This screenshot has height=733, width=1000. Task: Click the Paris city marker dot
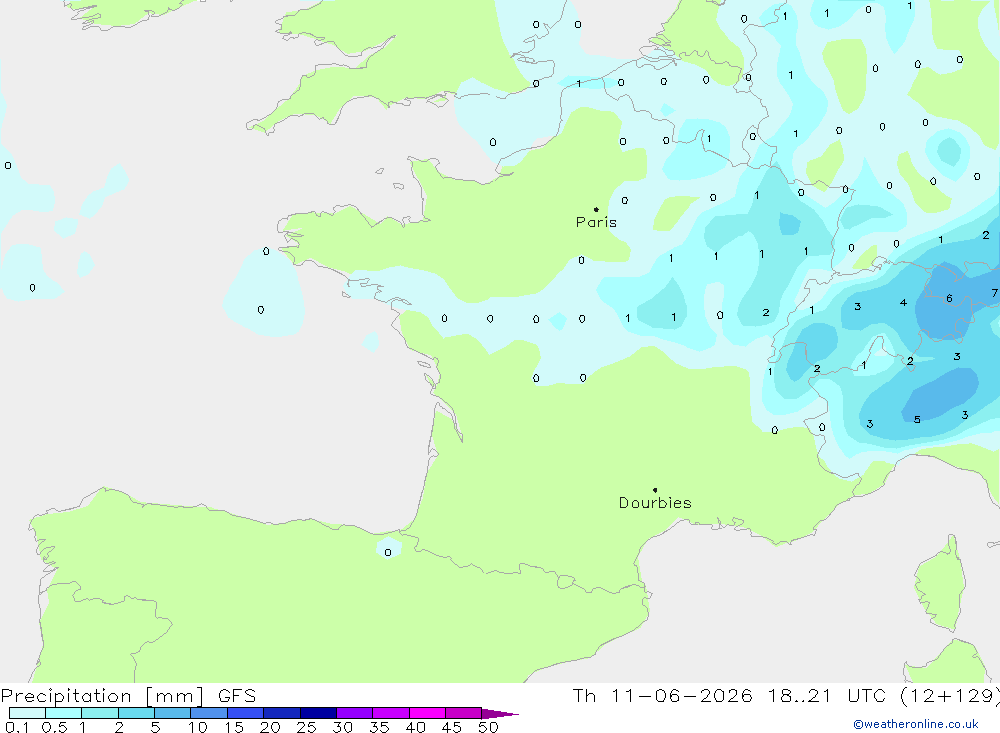coord(596,209)
